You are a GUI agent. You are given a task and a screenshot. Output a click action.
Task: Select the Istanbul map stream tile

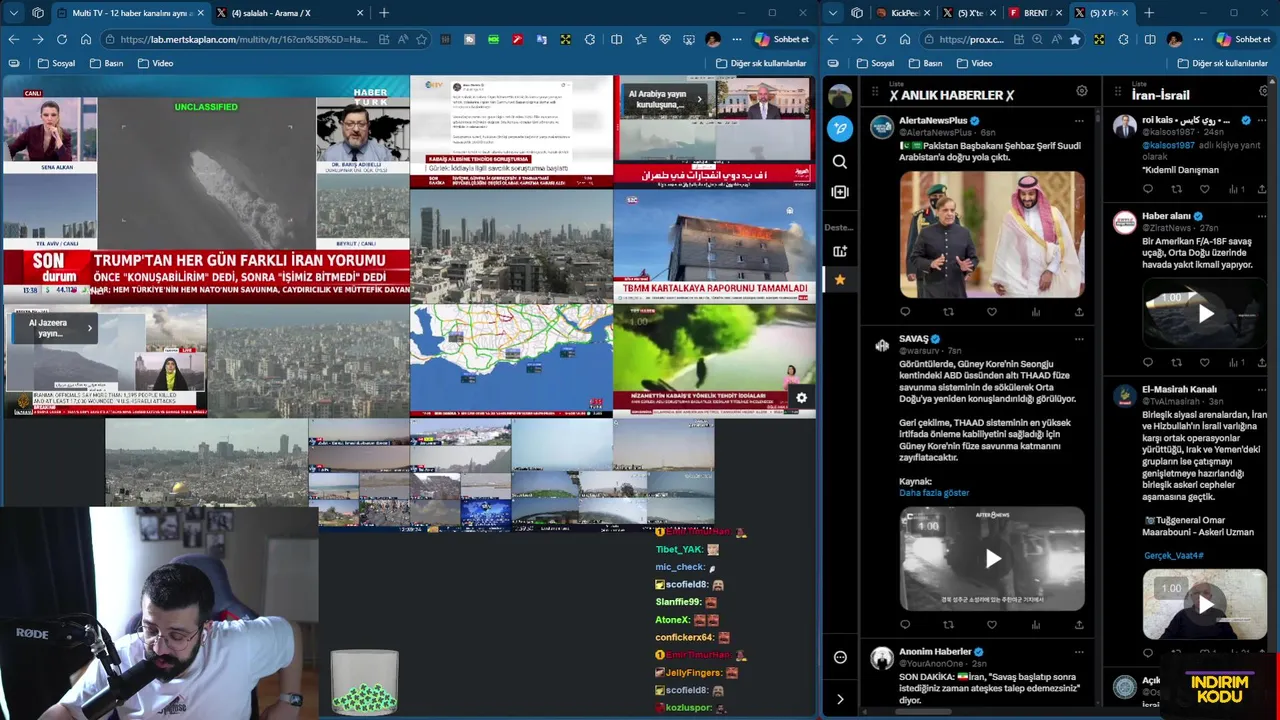(x=511, y=360)
